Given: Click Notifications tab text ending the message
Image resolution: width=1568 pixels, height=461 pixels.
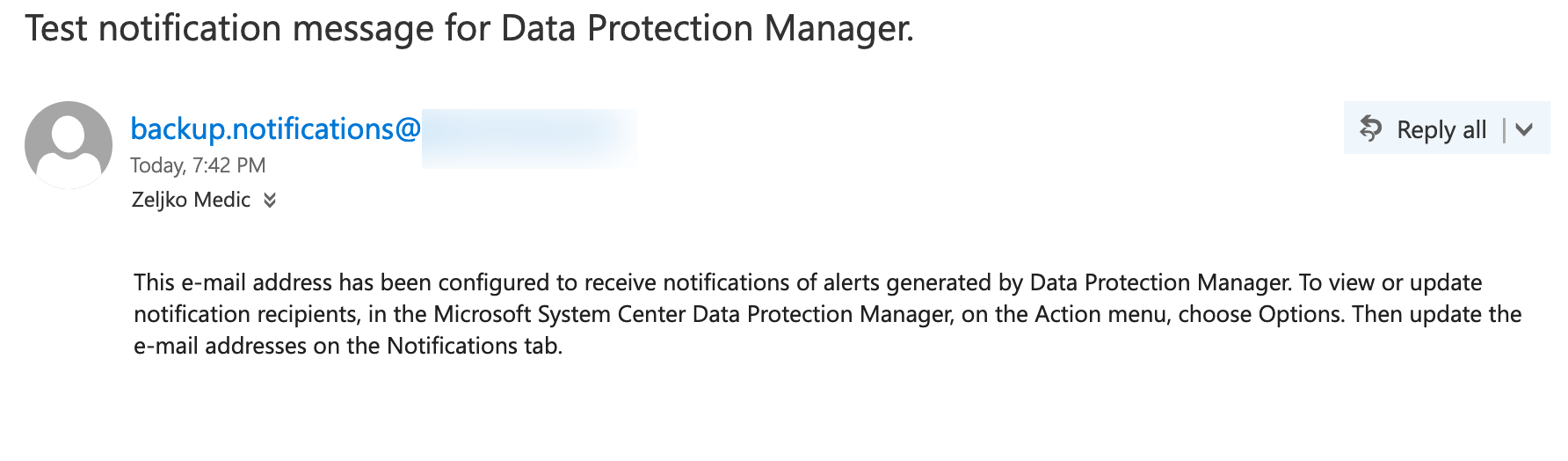Looking at the screenshot, I should (473, 346).
